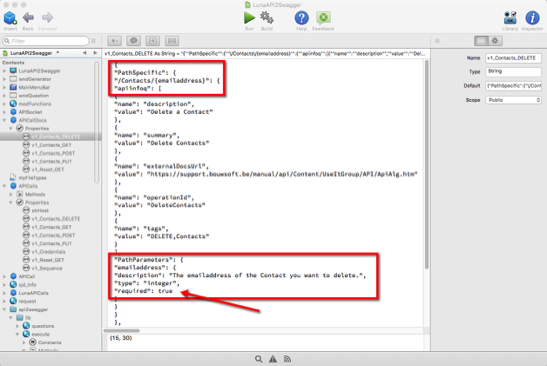547x366 pixels.
Task: Switch inspector to the ID tab
Action: [x=481, y=41]
